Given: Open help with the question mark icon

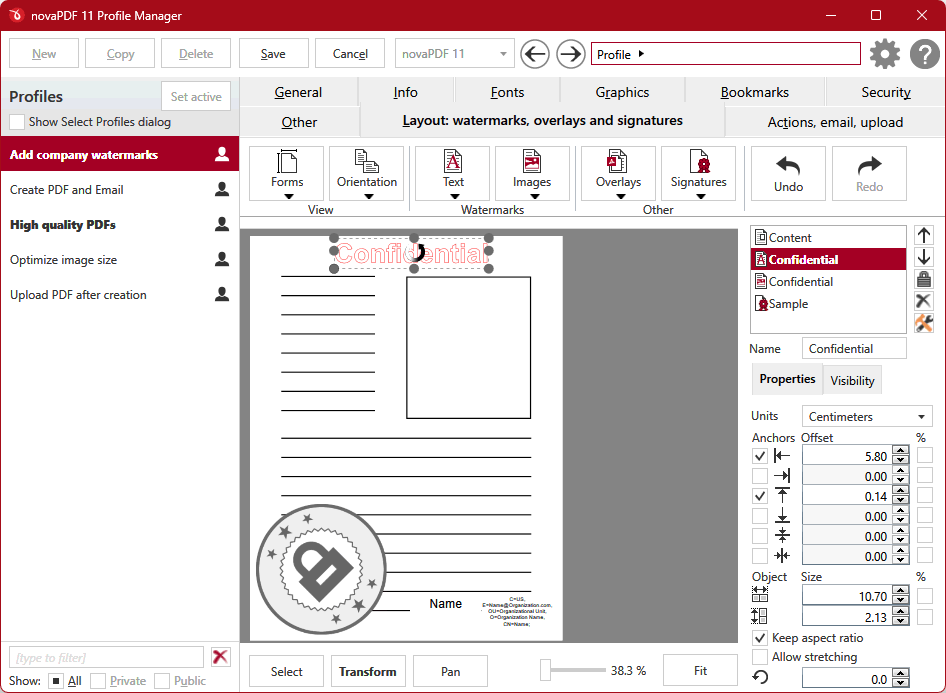Looking at the screenshot, I should click(x=925, y=54).
